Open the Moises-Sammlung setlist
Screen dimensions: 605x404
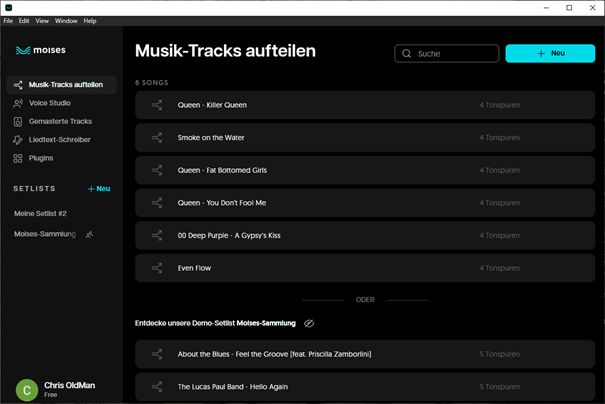45,234
